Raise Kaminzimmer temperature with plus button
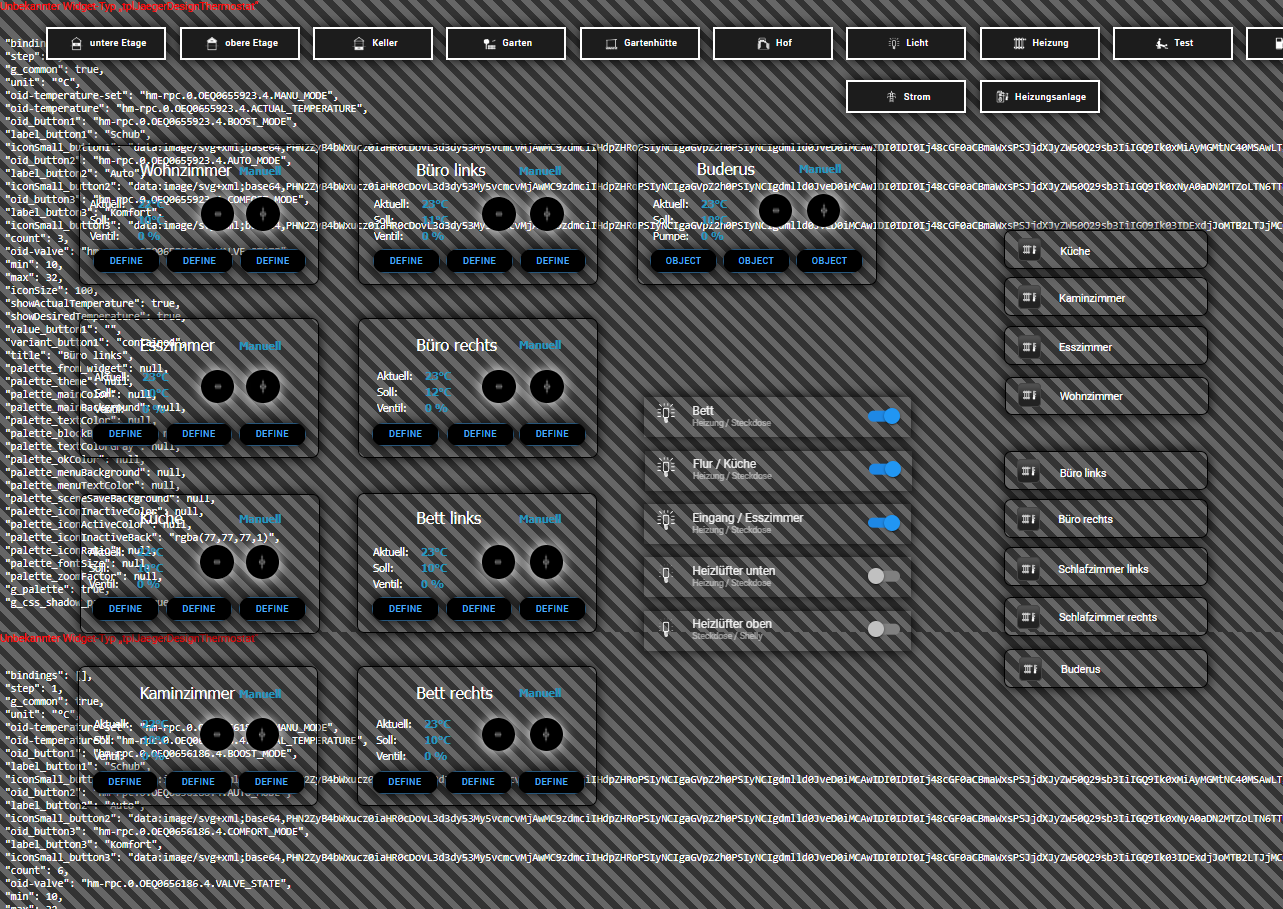 tap(262, 735)
